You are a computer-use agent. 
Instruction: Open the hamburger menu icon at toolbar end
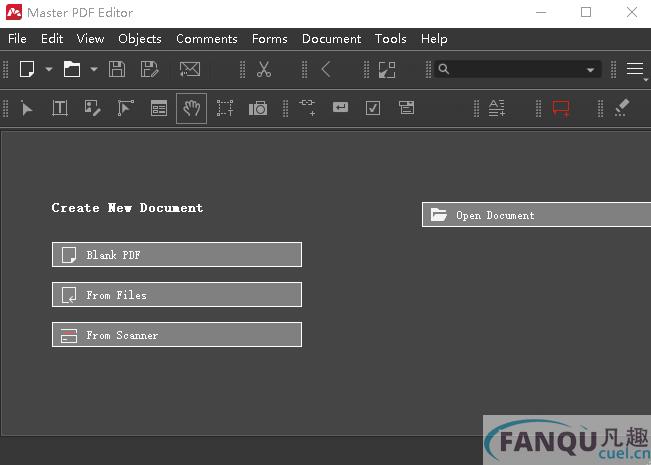pos(635,69)
